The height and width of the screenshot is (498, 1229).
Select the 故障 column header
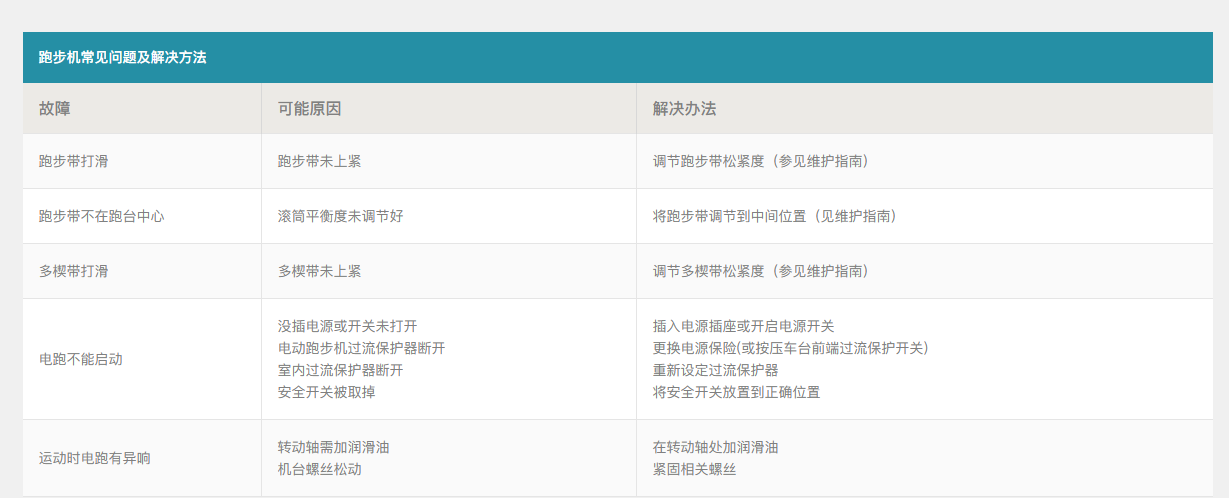(55, 109)
